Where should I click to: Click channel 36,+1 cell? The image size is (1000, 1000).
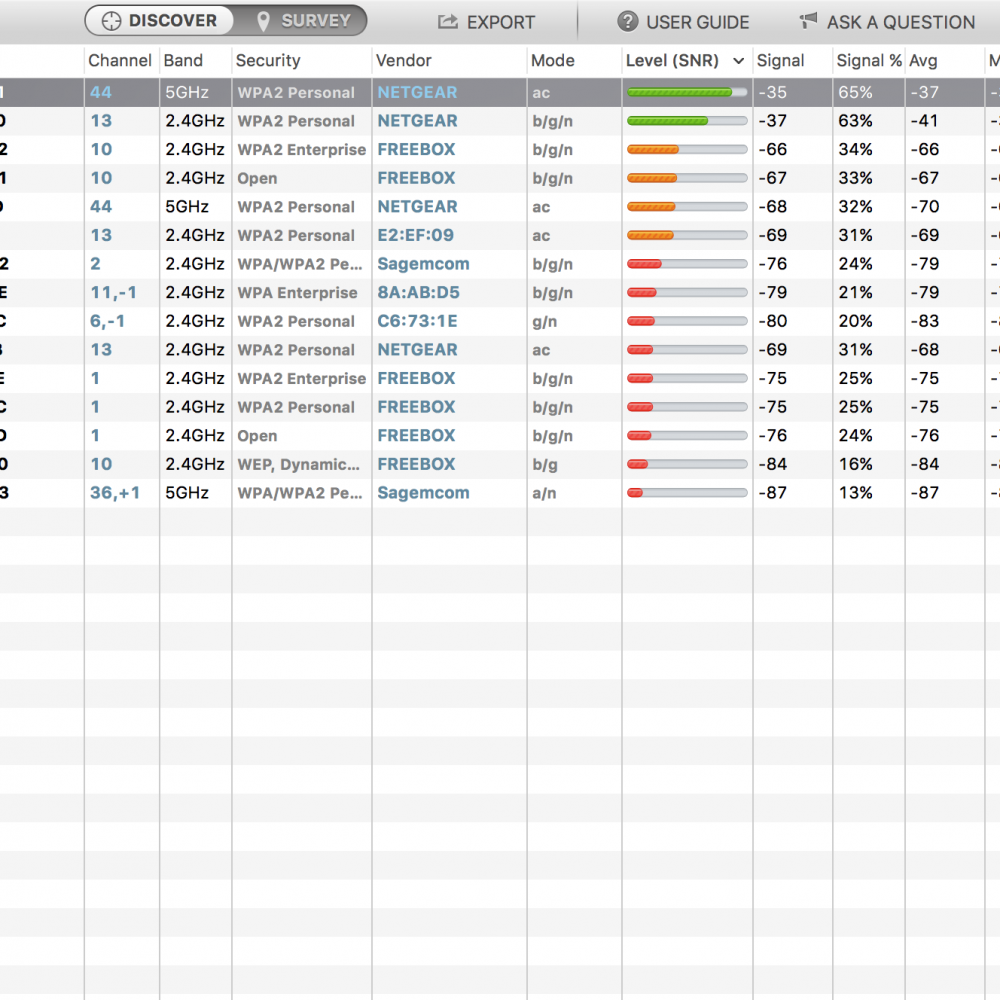[x=115, y=493]
